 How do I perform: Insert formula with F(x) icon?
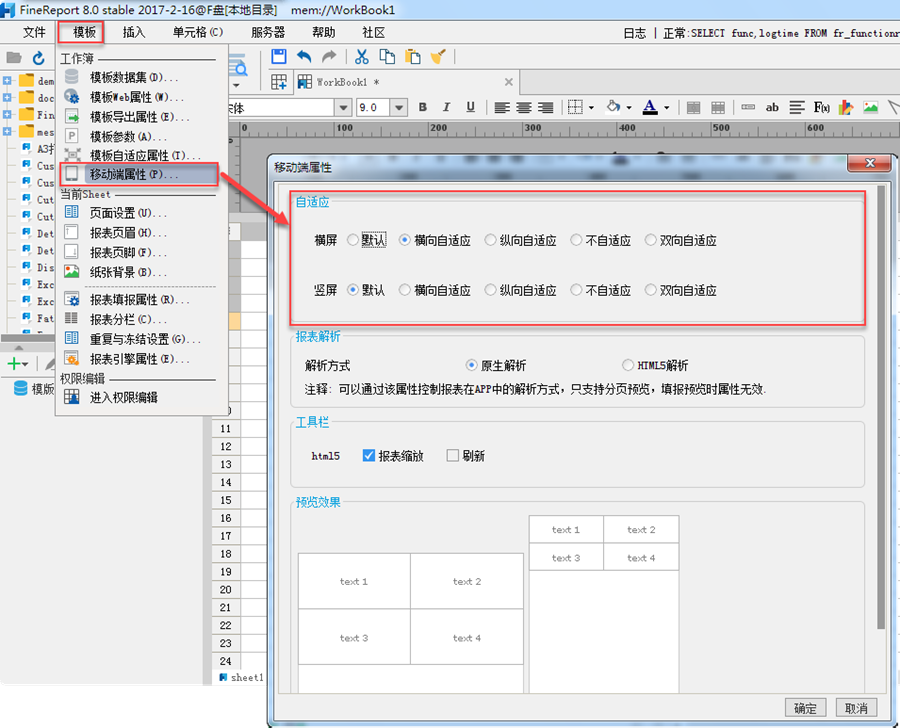click(821, 107)
